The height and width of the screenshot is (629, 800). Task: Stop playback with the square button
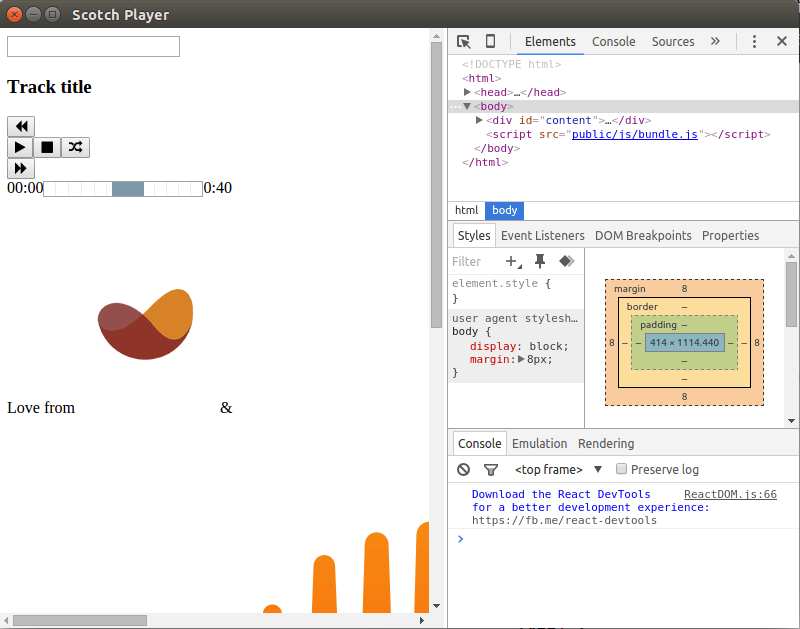[x=47, y=147]
